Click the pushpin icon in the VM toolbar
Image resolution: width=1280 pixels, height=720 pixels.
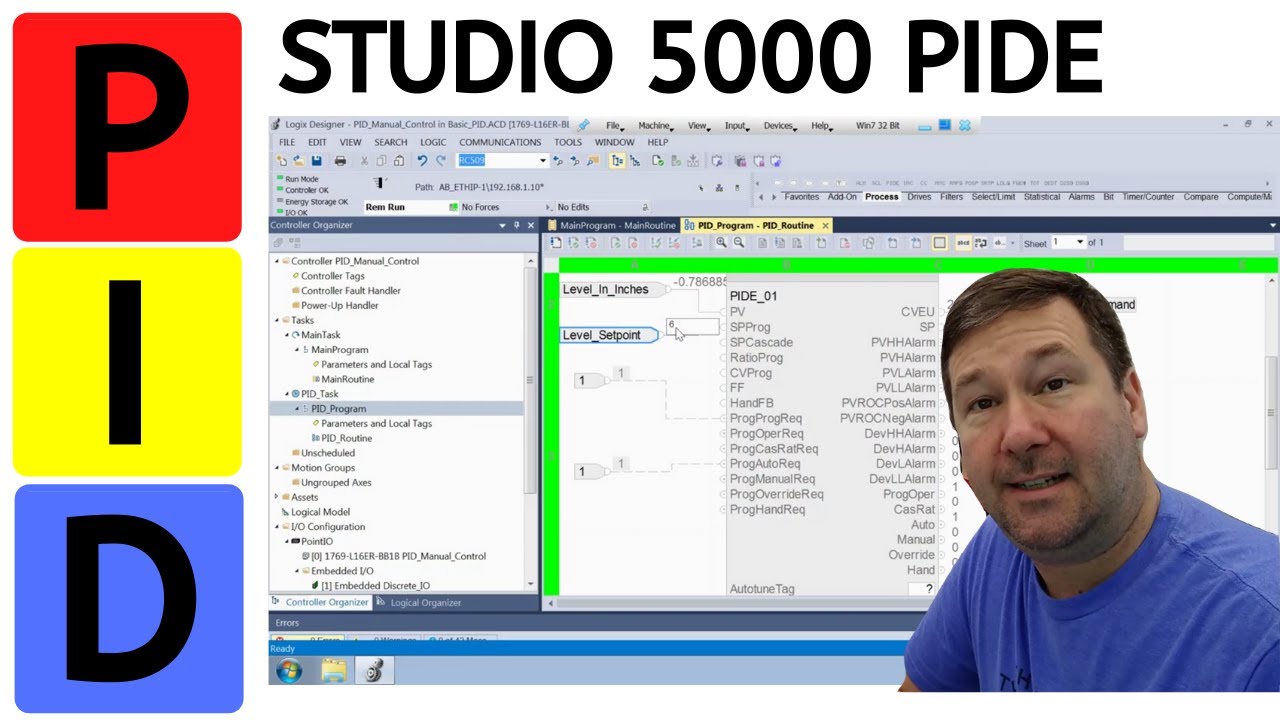point(583,125)
